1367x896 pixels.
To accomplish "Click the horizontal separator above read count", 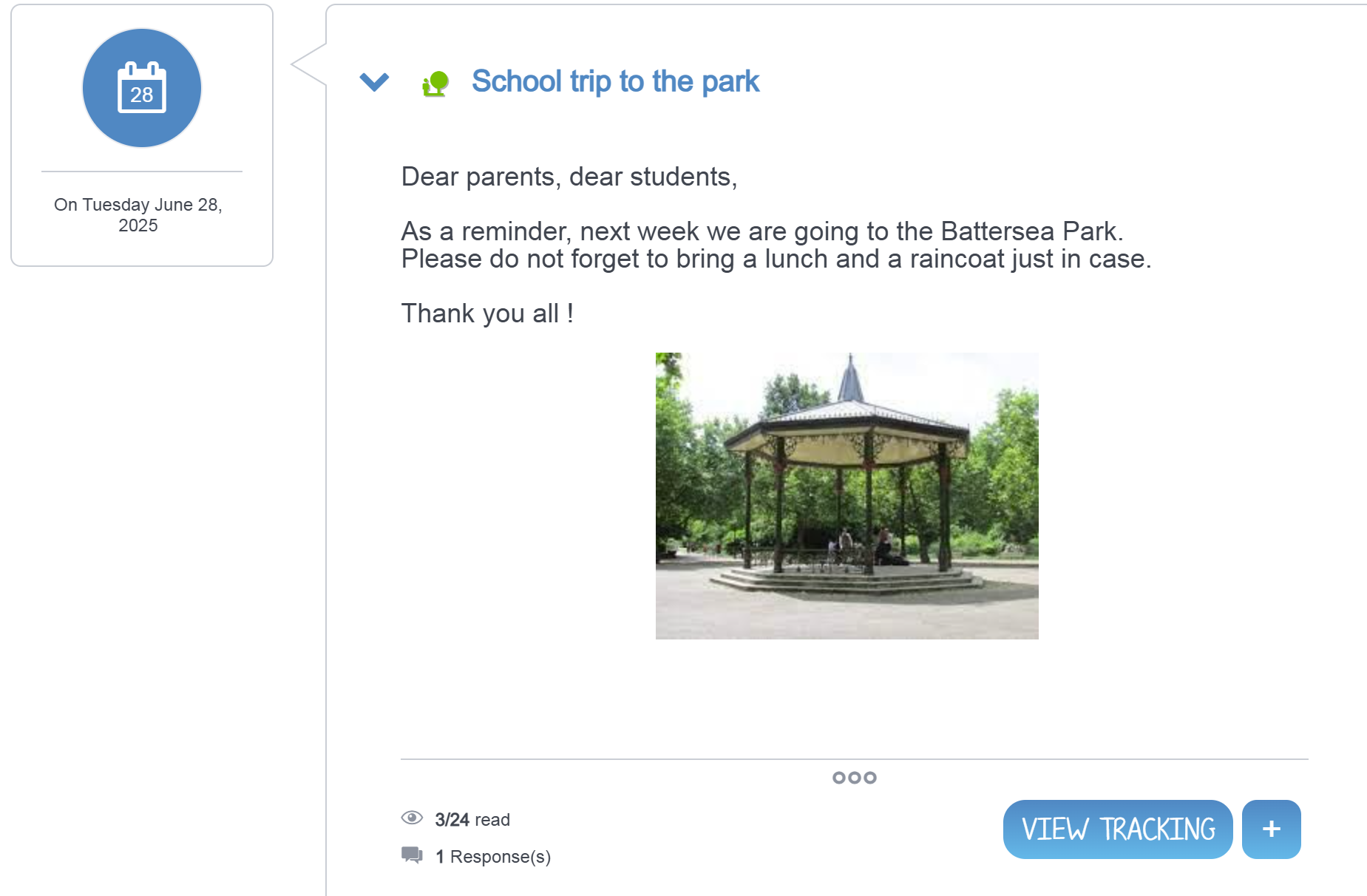I will (854, 759).
